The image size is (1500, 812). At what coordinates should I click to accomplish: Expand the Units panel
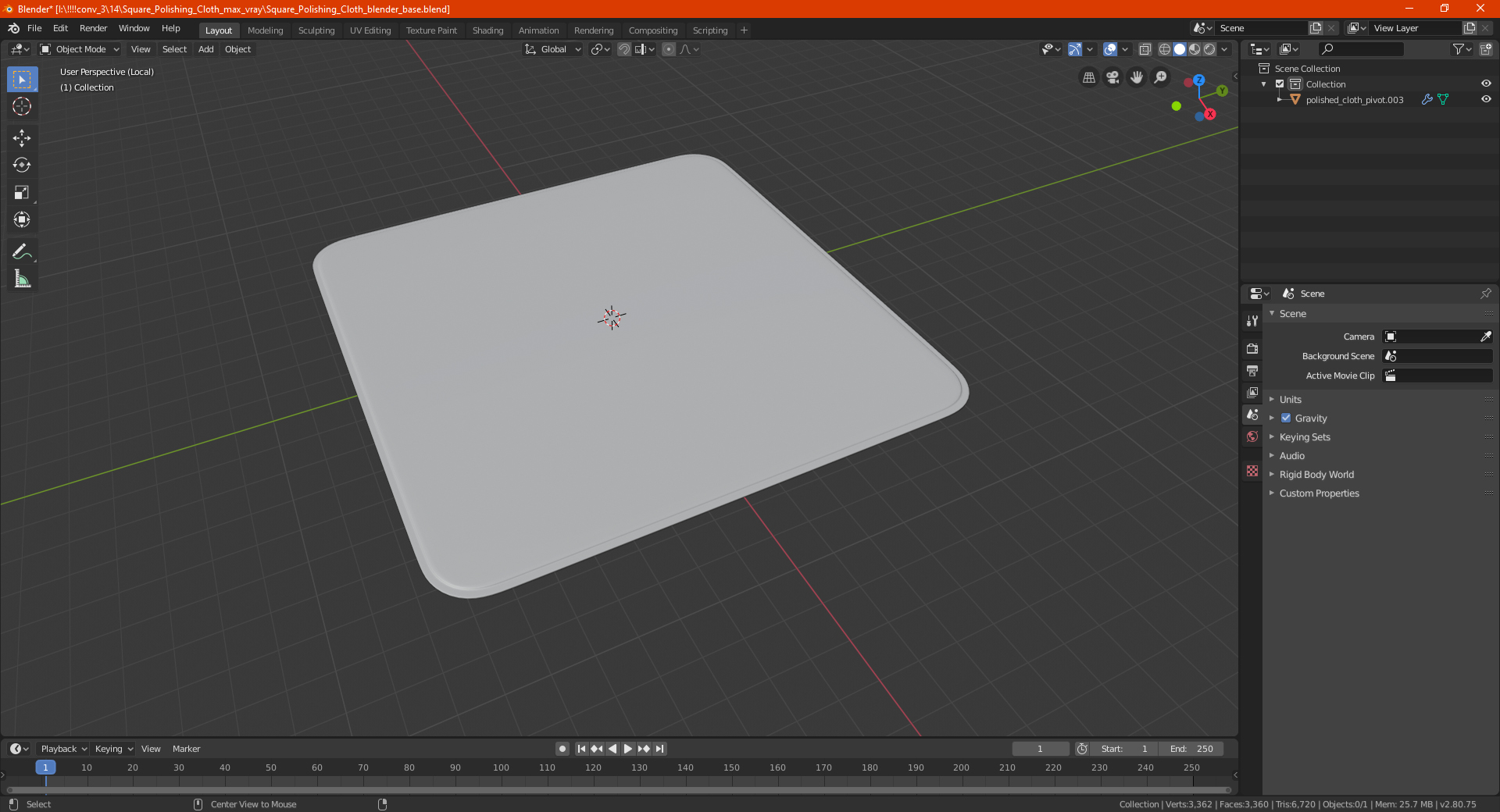coord(1290,400)
